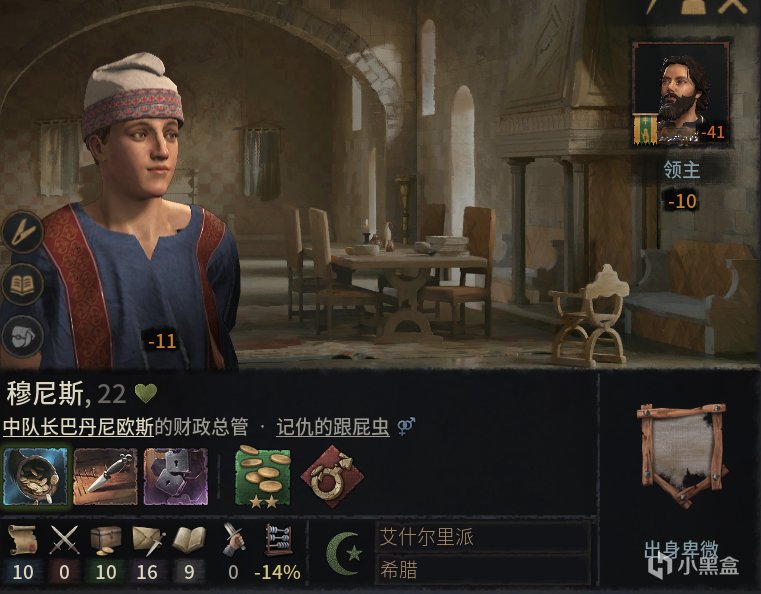Click the abacus -14% stat icon
The image size is (761, 594).
coord(278,540)
